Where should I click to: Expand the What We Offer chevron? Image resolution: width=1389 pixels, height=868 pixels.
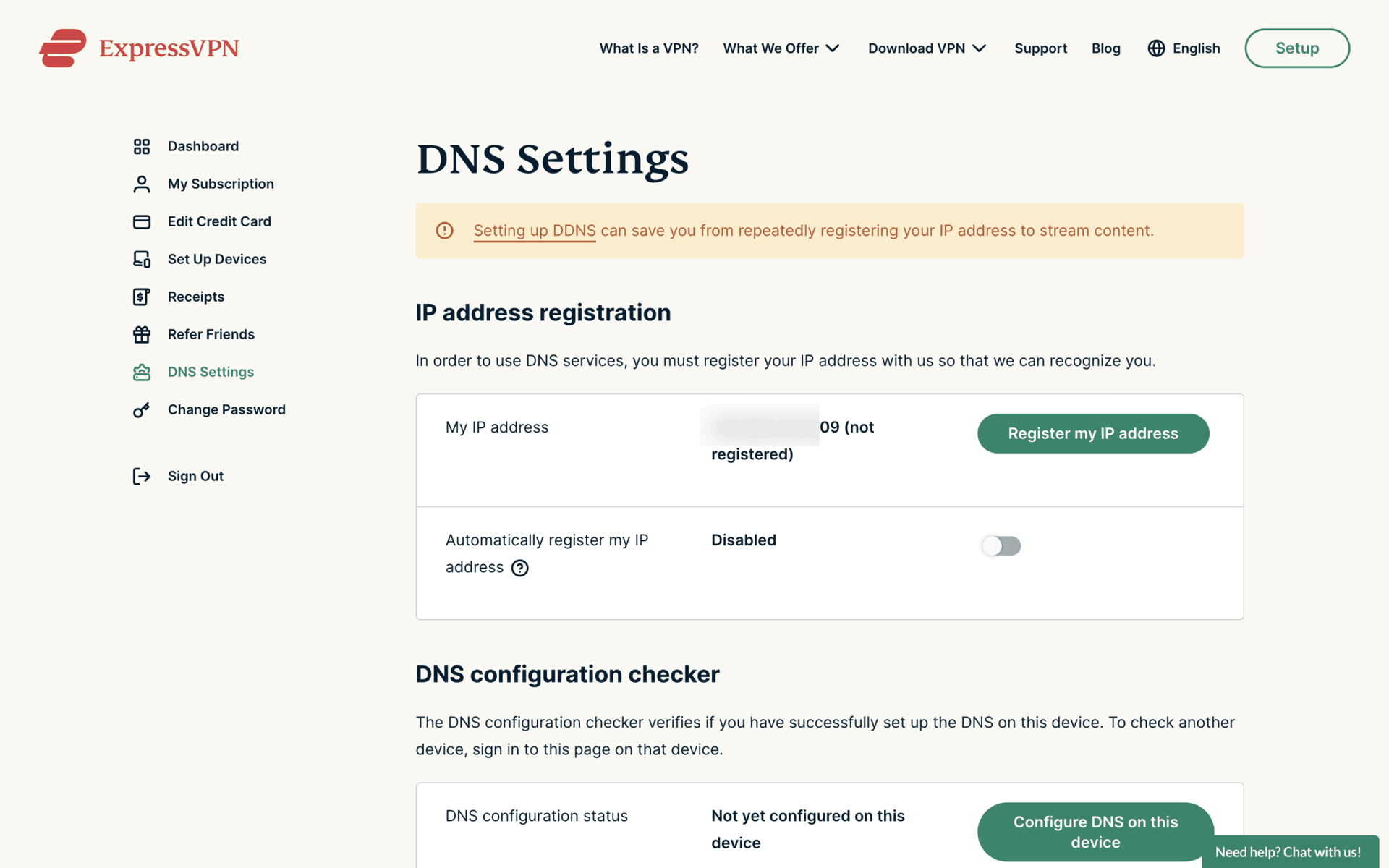point(833,48)
